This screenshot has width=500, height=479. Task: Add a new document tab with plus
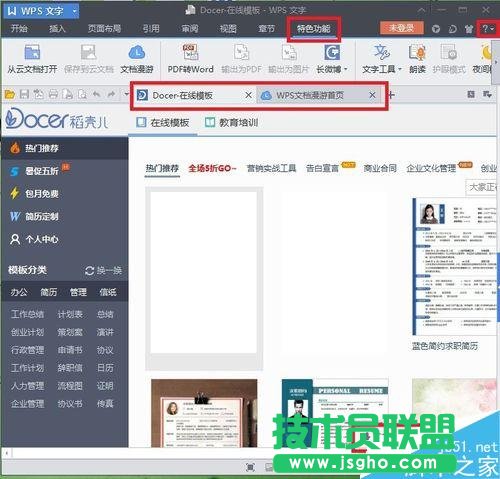[391, 95]
